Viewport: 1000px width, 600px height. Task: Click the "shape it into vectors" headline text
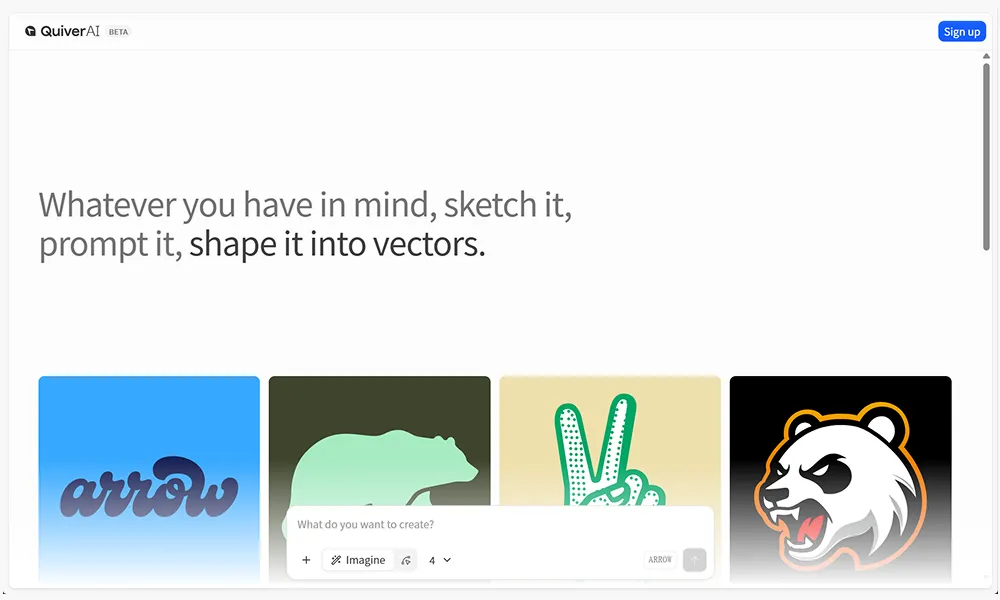tap(337, 244)
